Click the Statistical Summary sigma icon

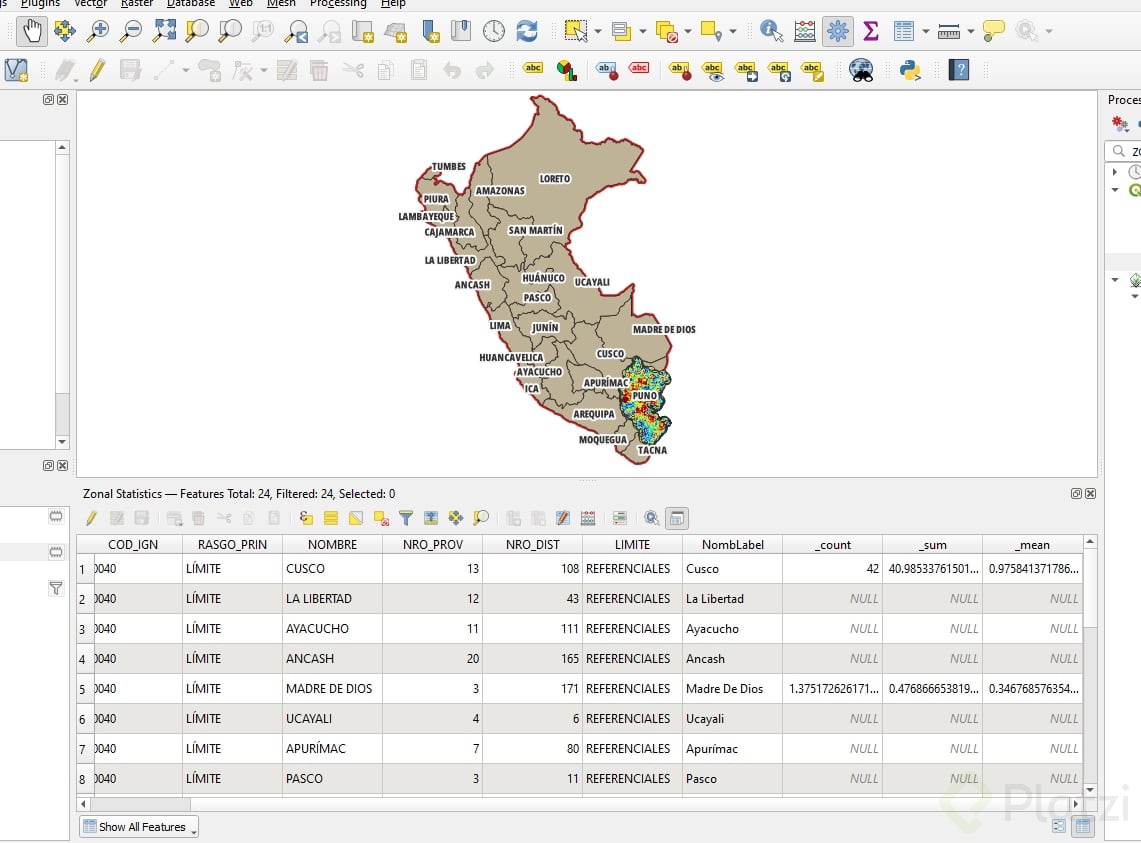(871, 31)
